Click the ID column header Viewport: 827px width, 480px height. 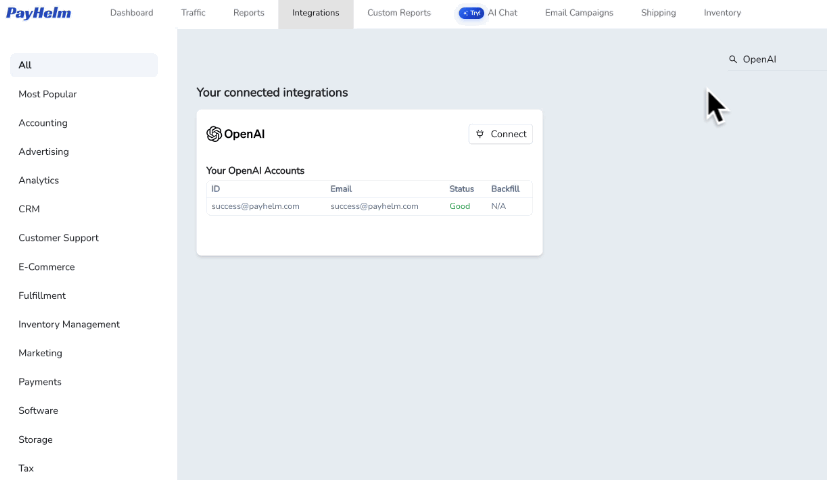point(215,189)
